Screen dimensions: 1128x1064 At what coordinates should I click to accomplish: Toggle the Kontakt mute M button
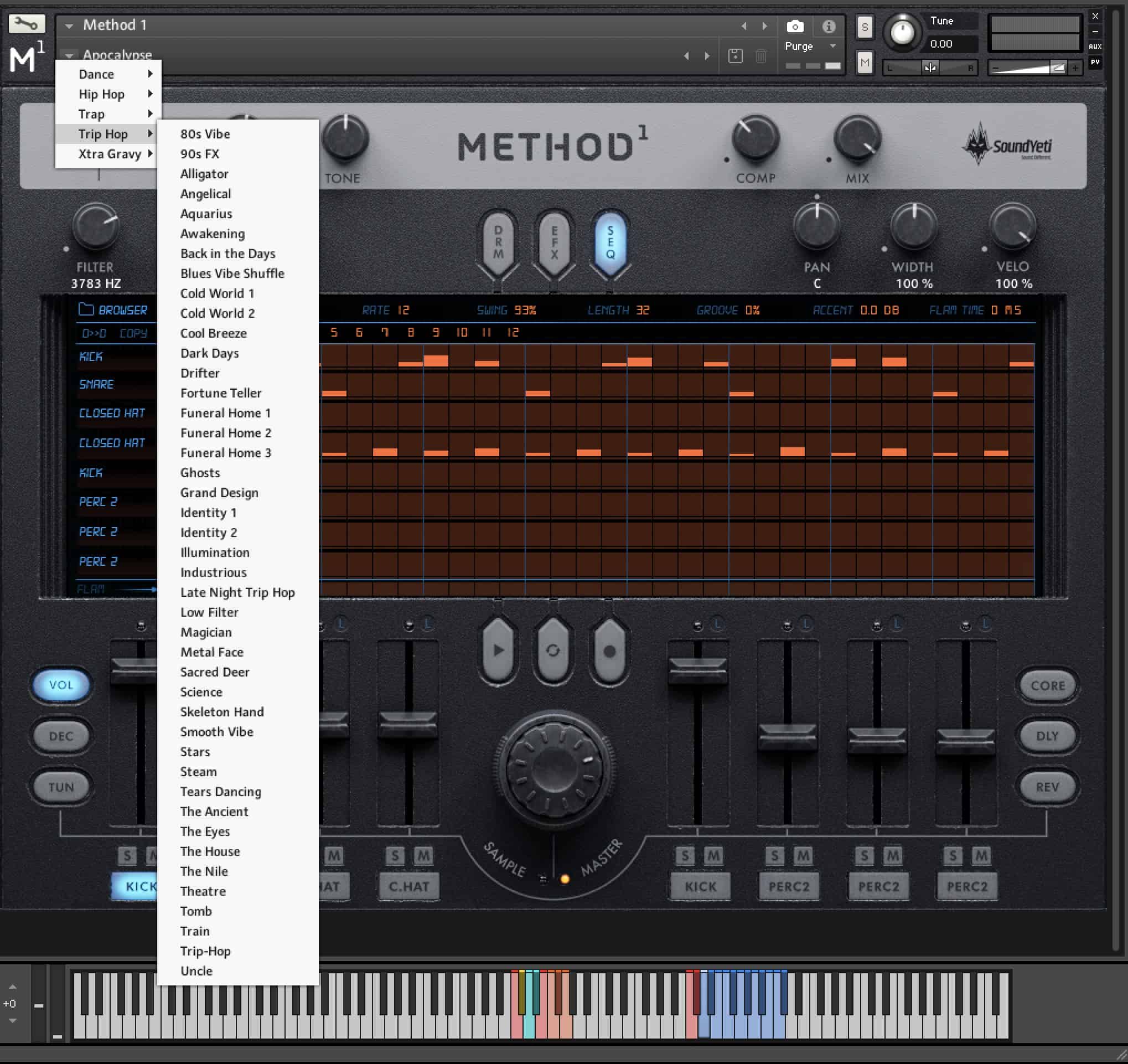864,63
